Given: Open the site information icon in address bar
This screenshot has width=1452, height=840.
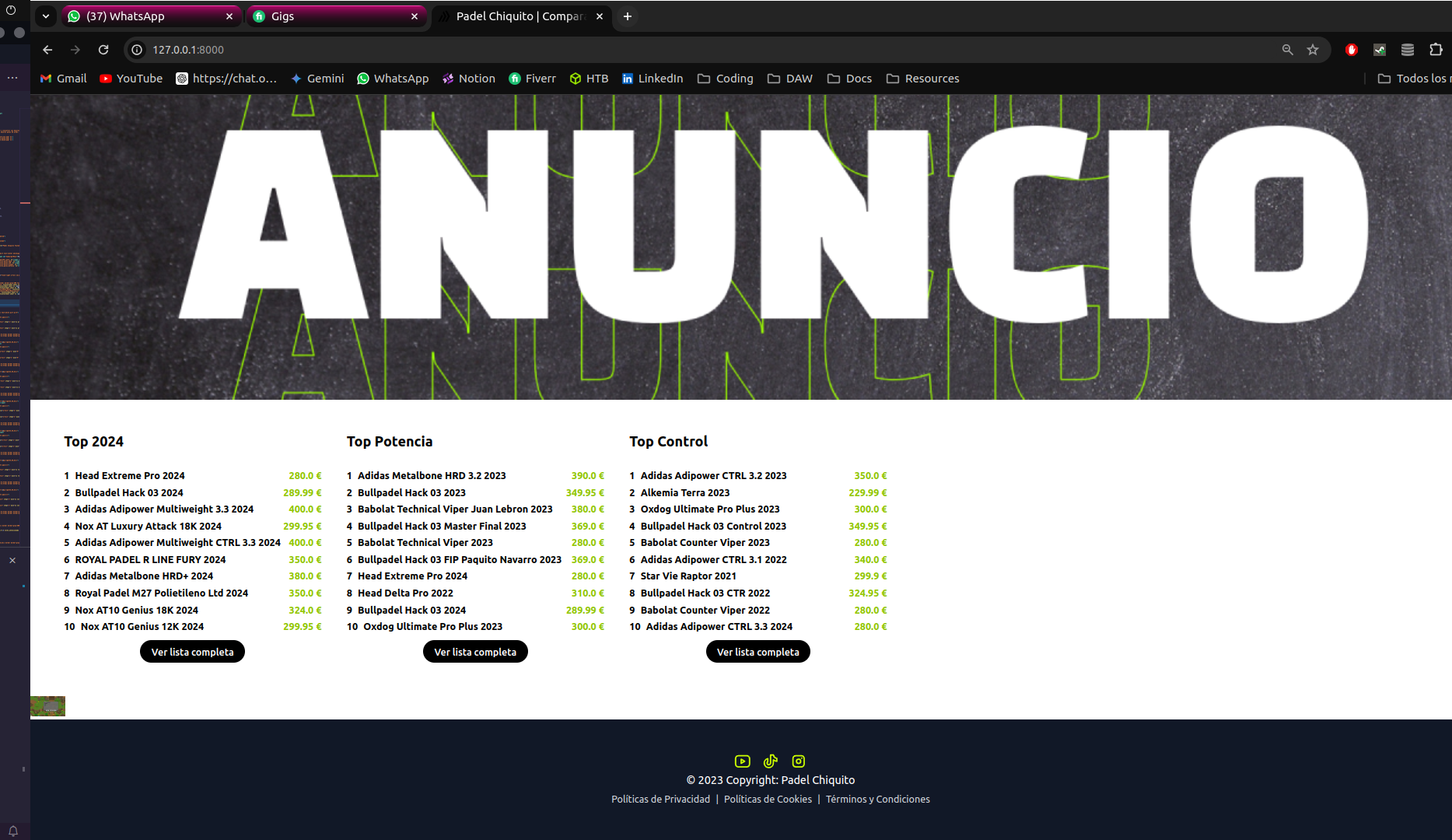Looking at the screenshot, I should point(137,50).
